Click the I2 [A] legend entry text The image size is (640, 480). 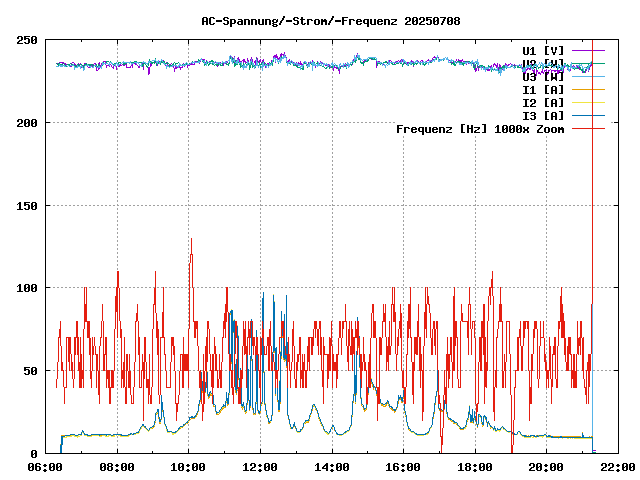[543, 102]
